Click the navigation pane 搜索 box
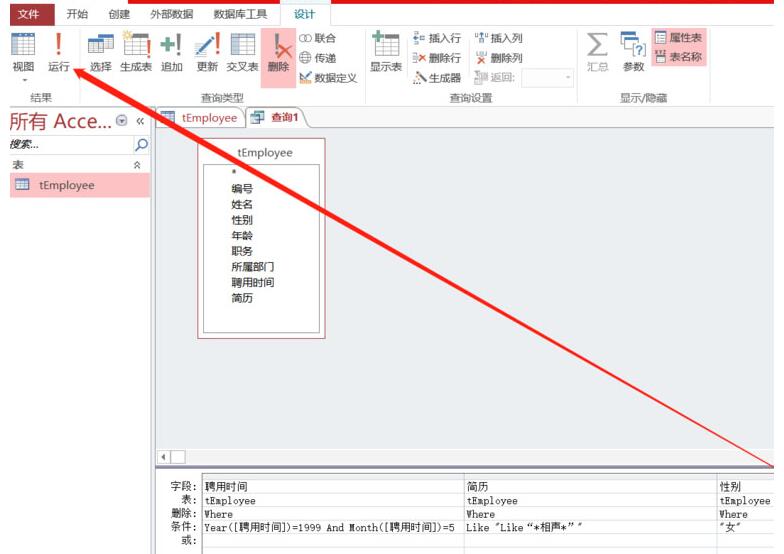The width and height of the screenshot is (784, 554). click(x=71, y=144)
